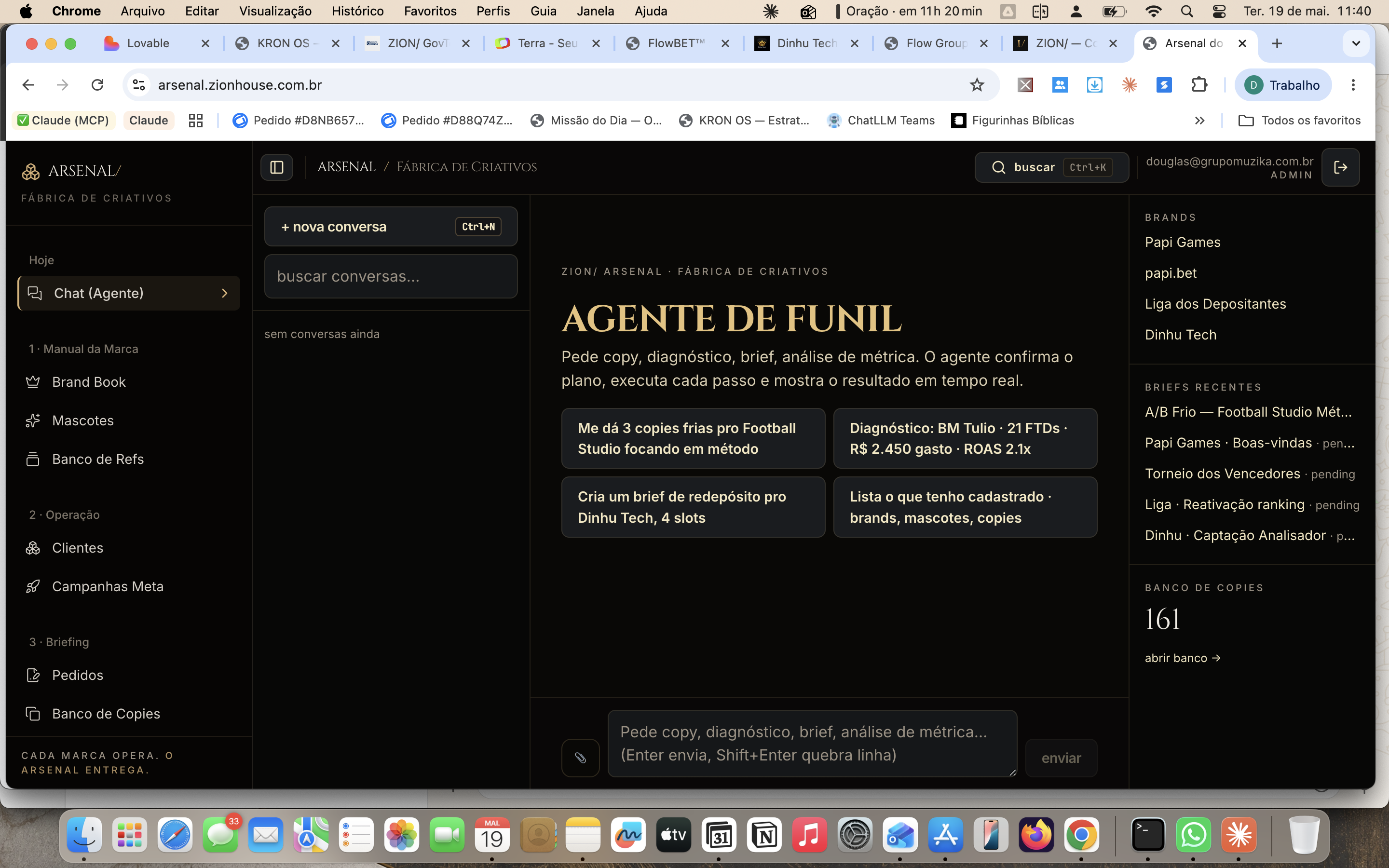
Task: Open the Dinhu Tech brand
Action: (1181, 335)
